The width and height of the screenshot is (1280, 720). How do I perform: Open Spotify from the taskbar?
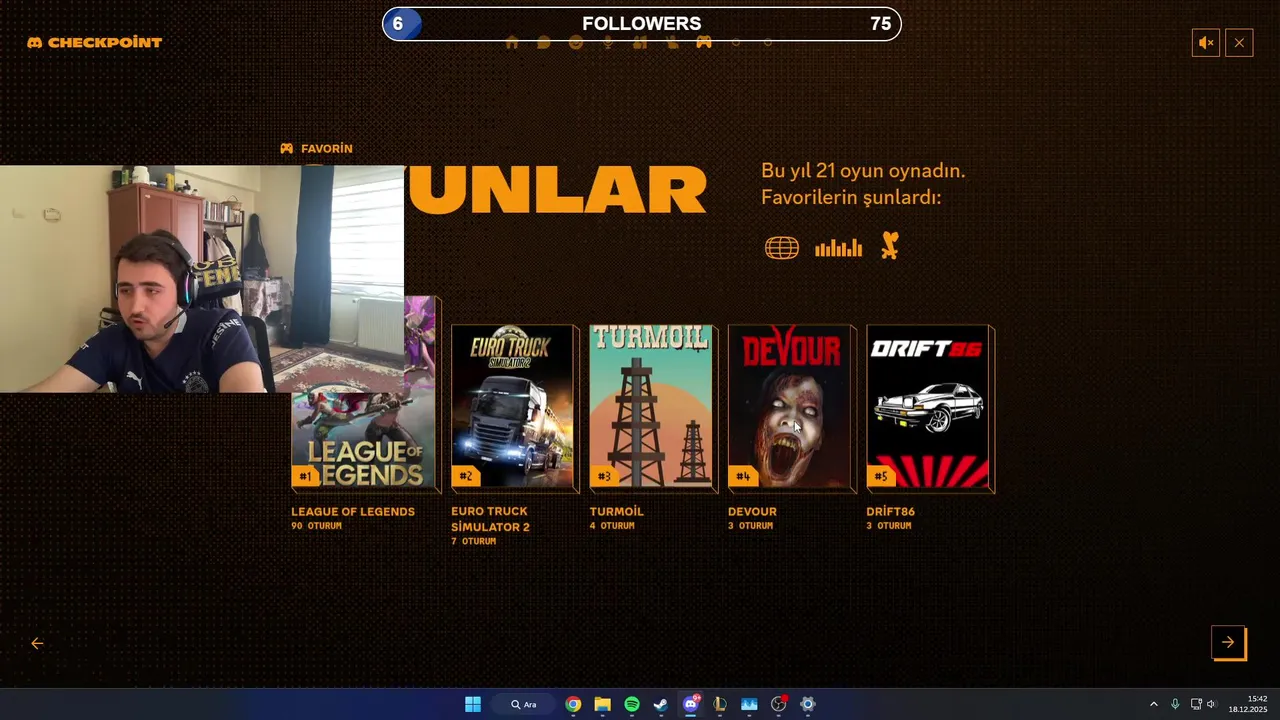coord(632,704)
